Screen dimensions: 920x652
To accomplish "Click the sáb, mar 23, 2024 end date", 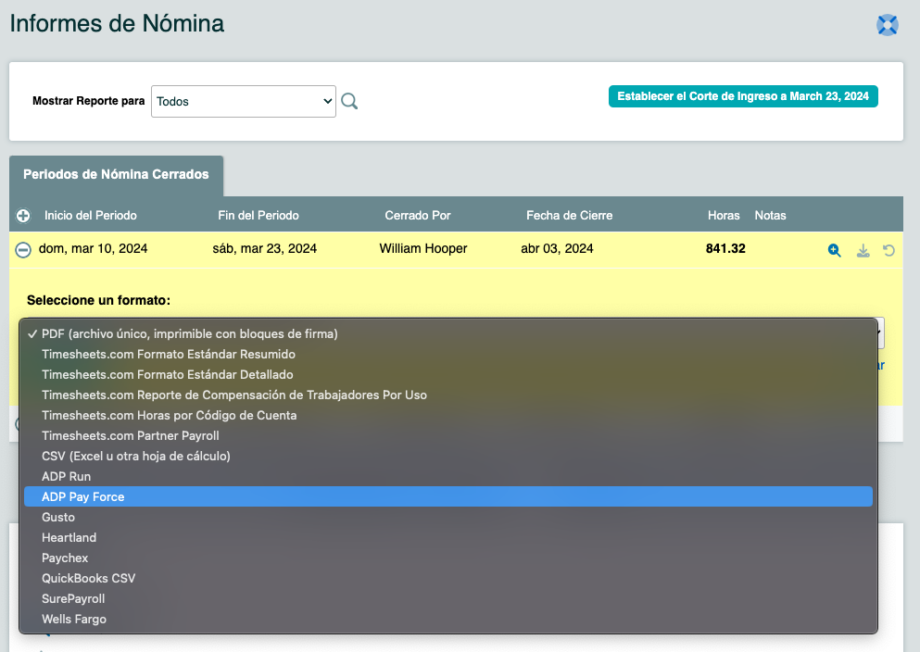I will tap(264, 249).
